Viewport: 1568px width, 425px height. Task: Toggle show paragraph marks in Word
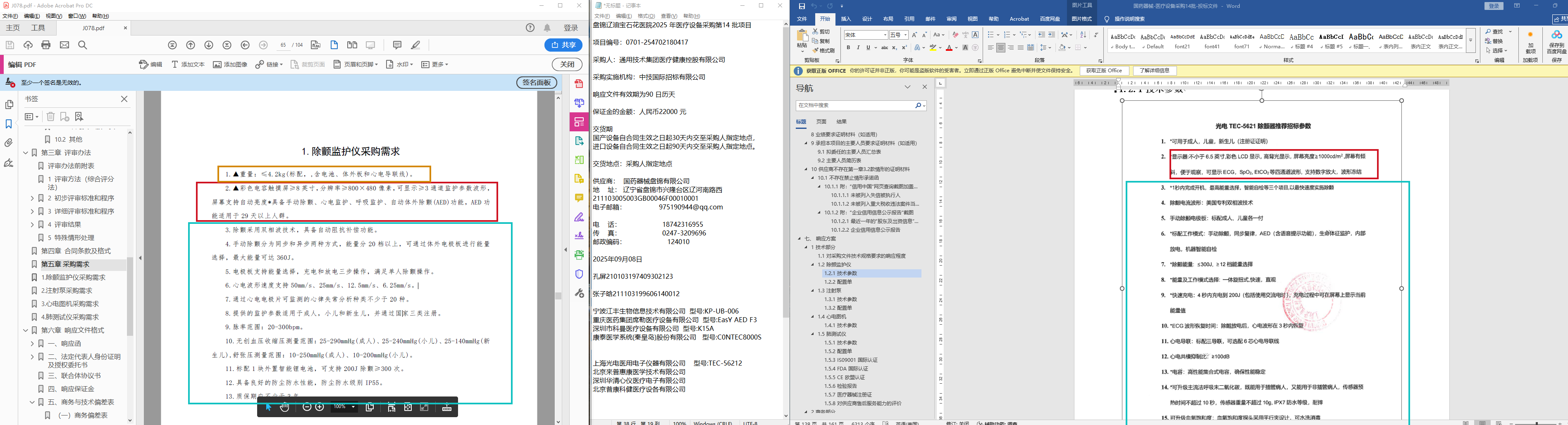pos(1095,35)
